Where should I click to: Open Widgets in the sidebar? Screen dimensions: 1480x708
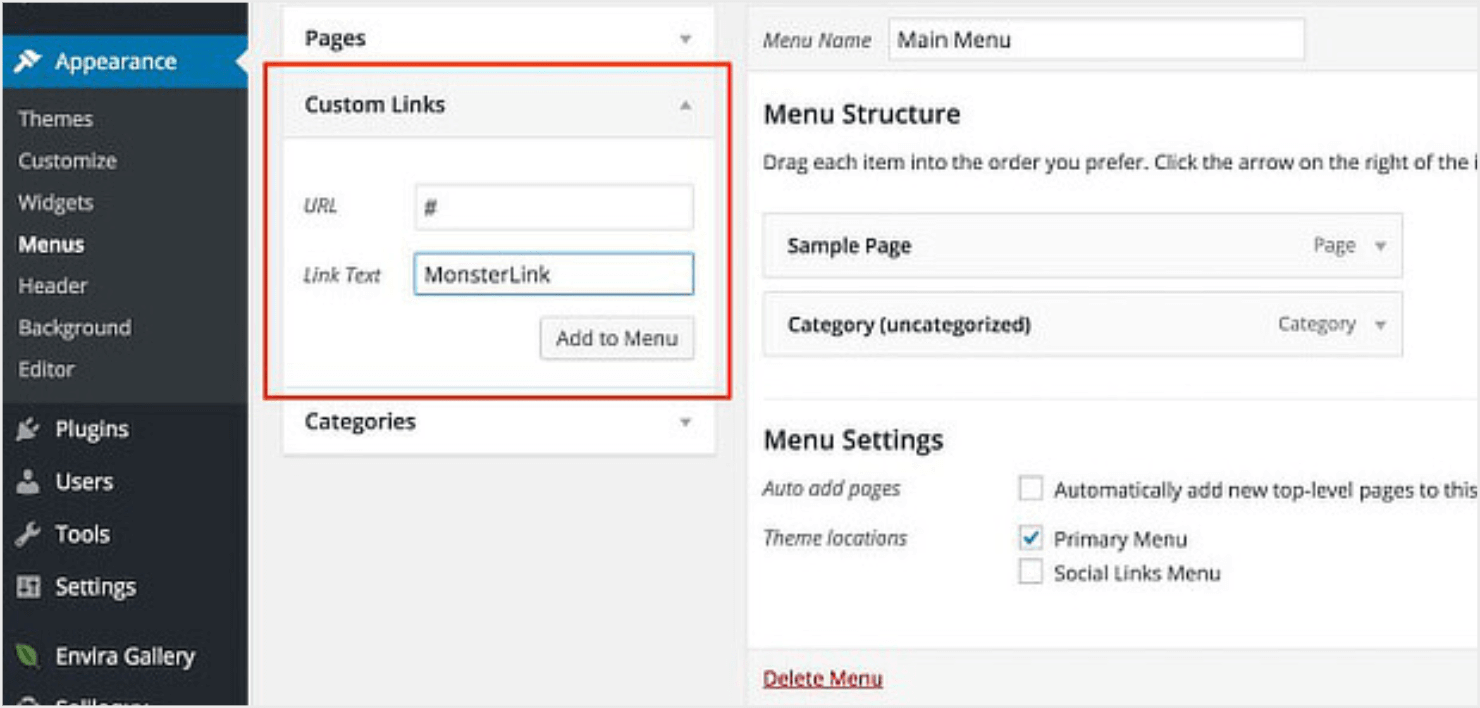[55, 203]
